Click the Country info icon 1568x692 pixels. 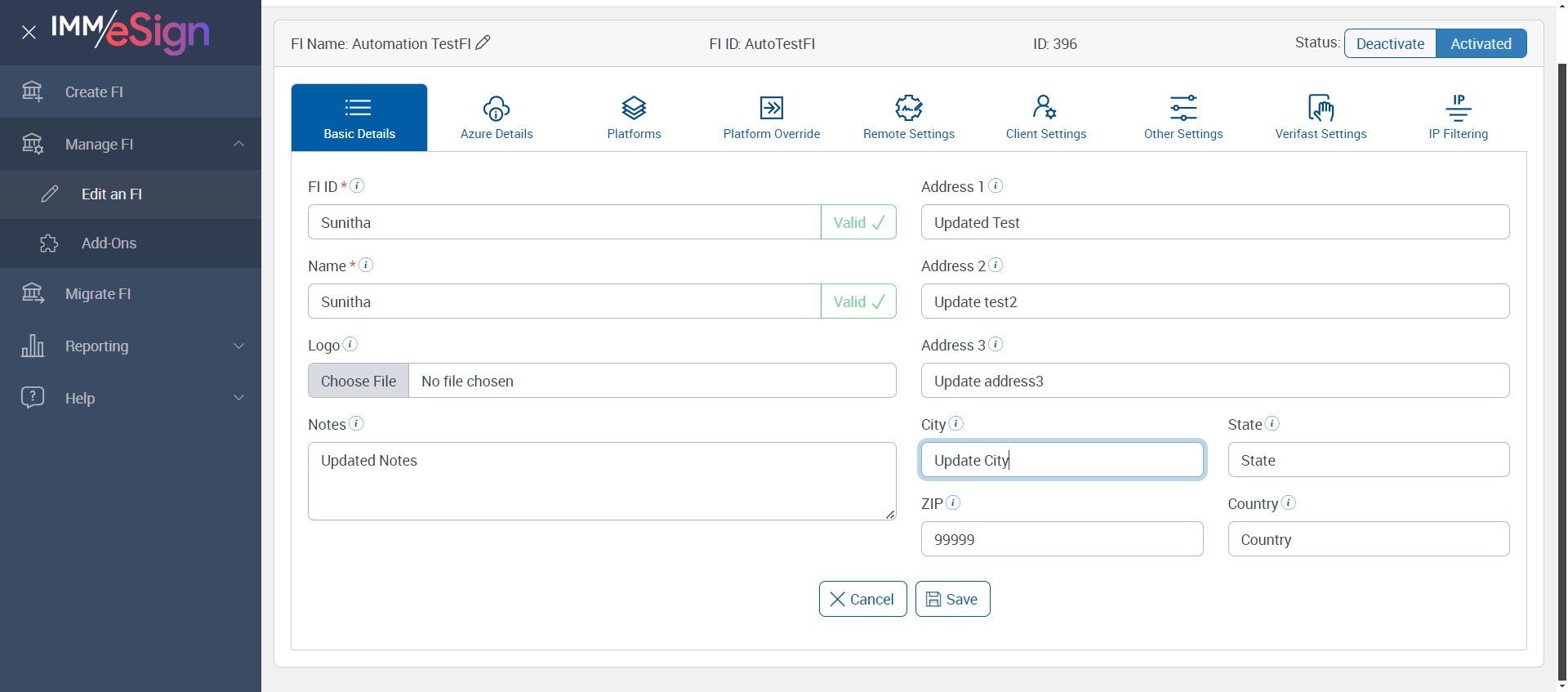click(1288, 502)
